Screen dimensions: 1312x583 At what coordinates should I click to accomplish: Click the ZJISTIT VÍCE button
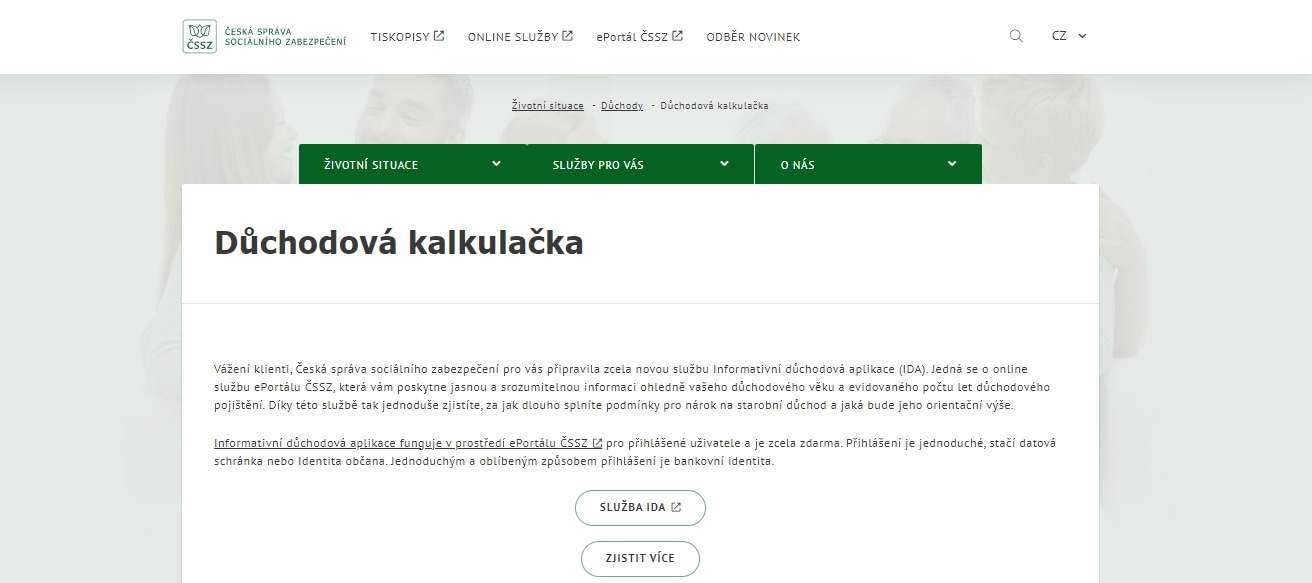click(x=640, y=558)
